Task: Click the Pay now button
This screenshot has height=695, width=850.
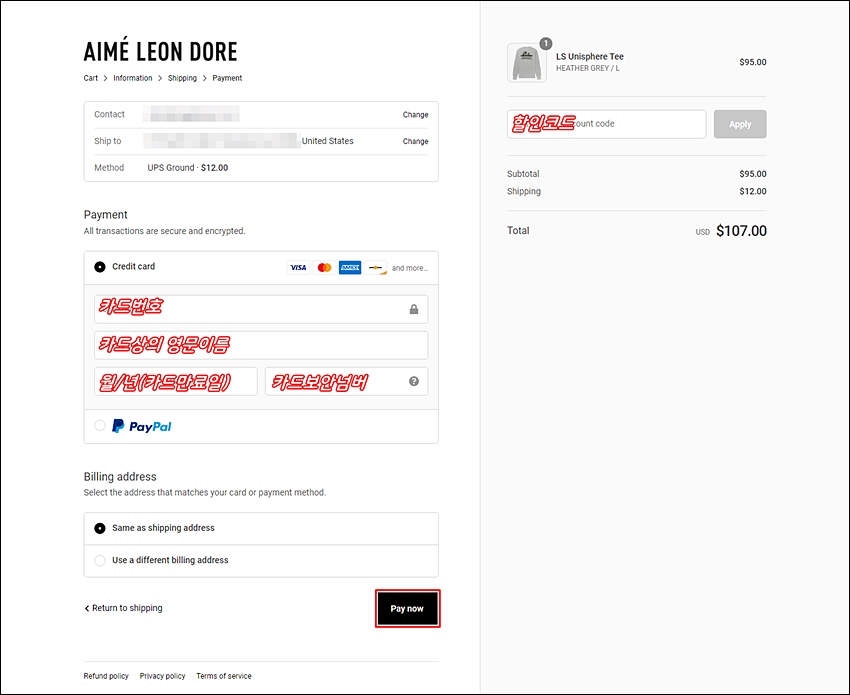Action: (407, 608)
